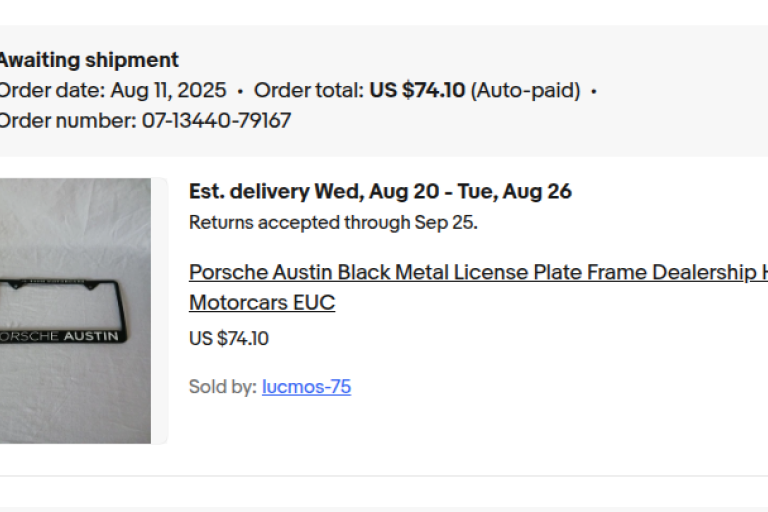Viewport: 768px width, 512px height.
Task: Click the "Tue, Aug 26" delivery end date
Action: point(515,192)
